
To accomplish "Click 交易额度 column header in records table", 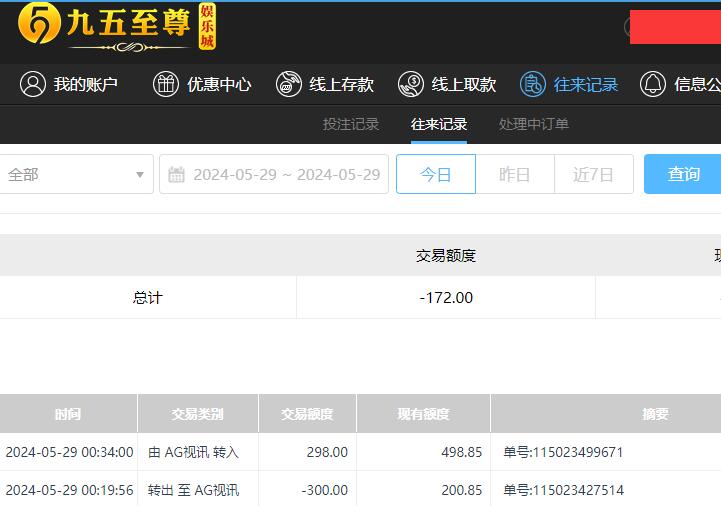I will coord(307,414).
